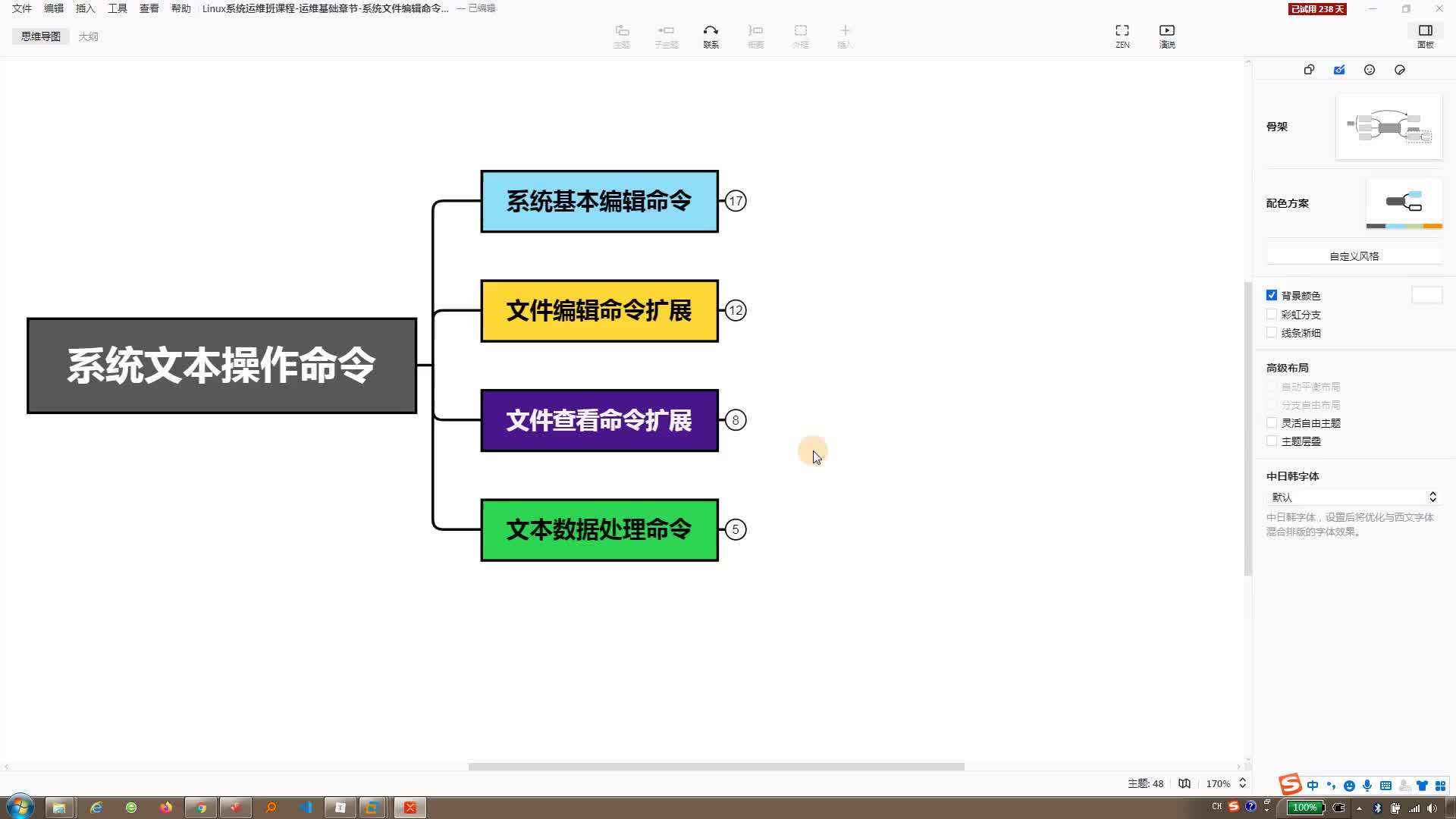1456x819 pixels.
Task: Show hidden system tray icons arrow
Action: (1358, 808)
